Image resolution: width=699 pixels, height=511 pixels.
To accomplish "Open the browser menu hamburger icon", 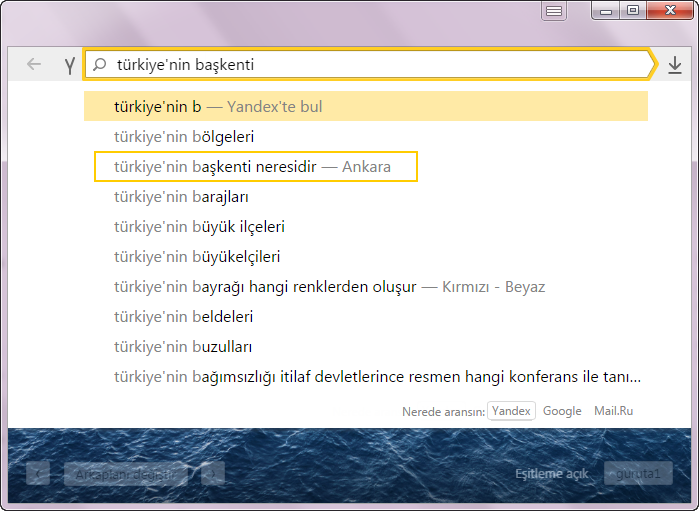I will [554, 11].
